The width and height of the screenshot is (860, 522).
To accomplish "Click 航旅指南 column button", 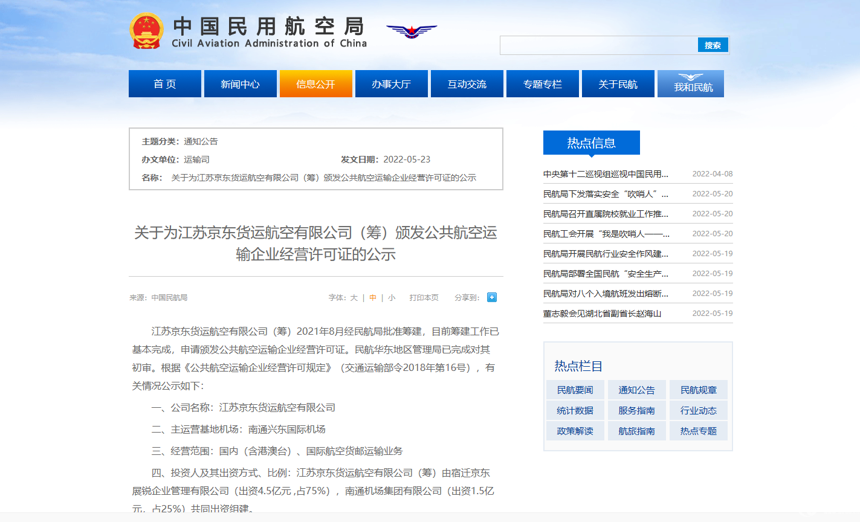I will coord(637,431).
